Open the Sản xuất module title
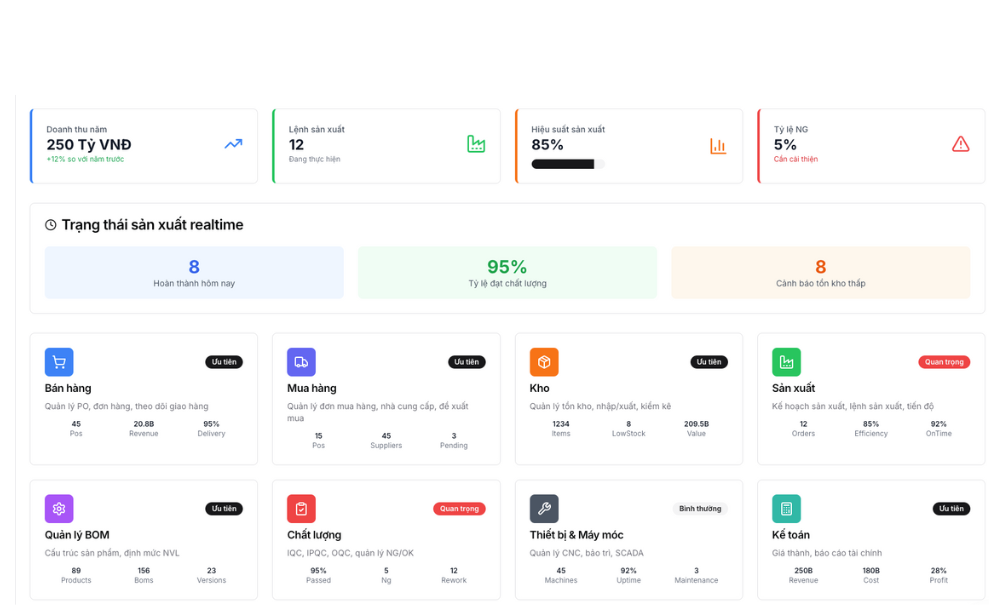 coord(793,388)
